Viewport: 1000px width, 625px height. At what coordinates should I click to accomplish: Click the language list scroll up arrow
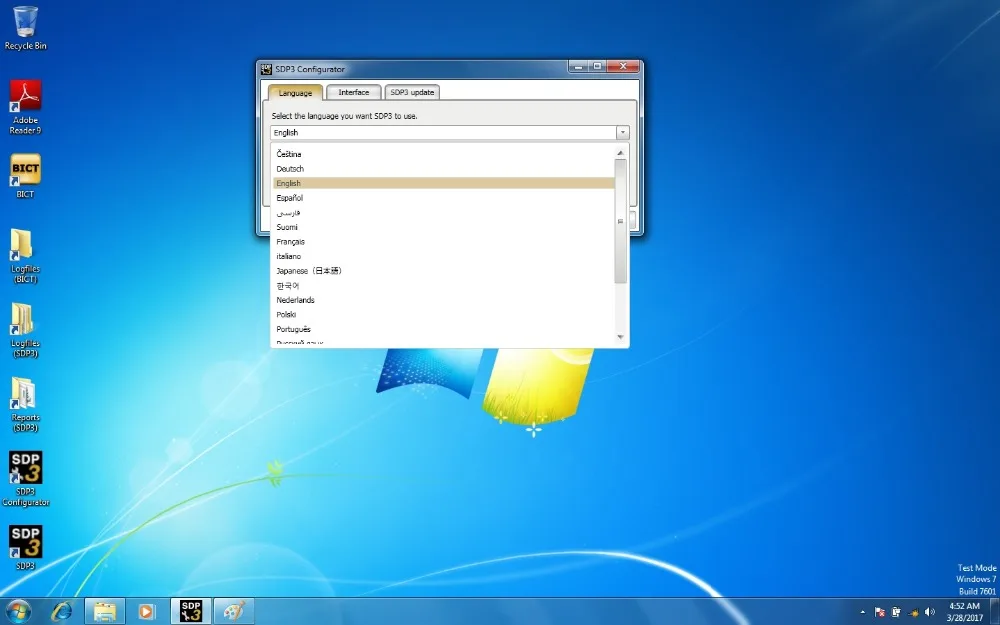pos(621,153)
